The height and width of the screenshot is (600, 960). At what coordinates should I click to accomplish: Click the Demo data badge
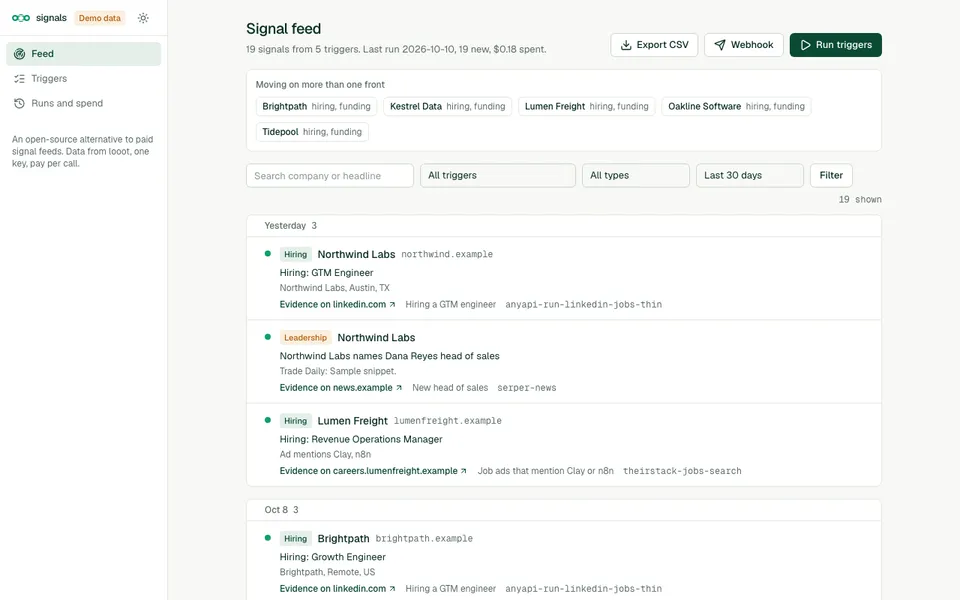(99, 18)
